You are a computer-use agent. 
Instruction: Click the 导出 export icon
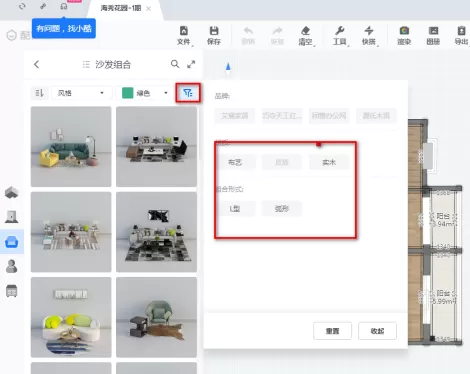click(x=461, y=36)
